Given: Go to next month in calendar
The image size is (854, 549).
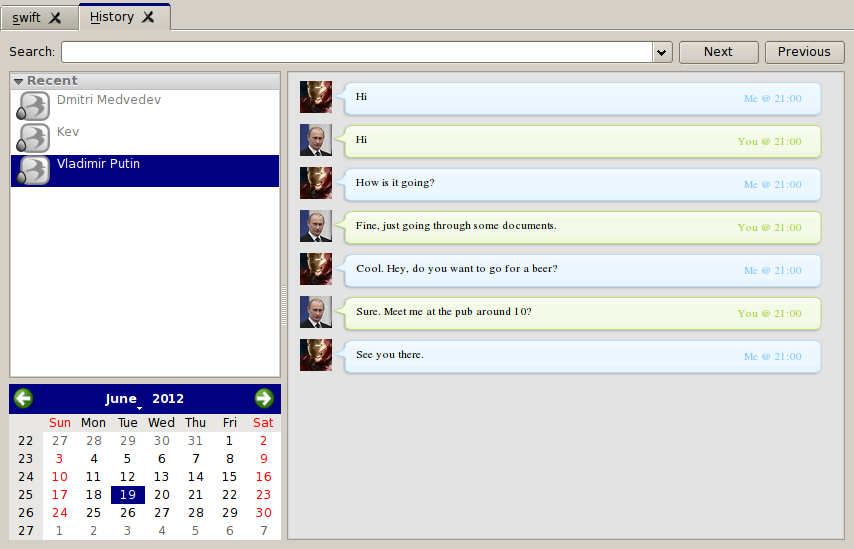Looking at the screenshot, I should pyautogui.click(x=264, y=399).
